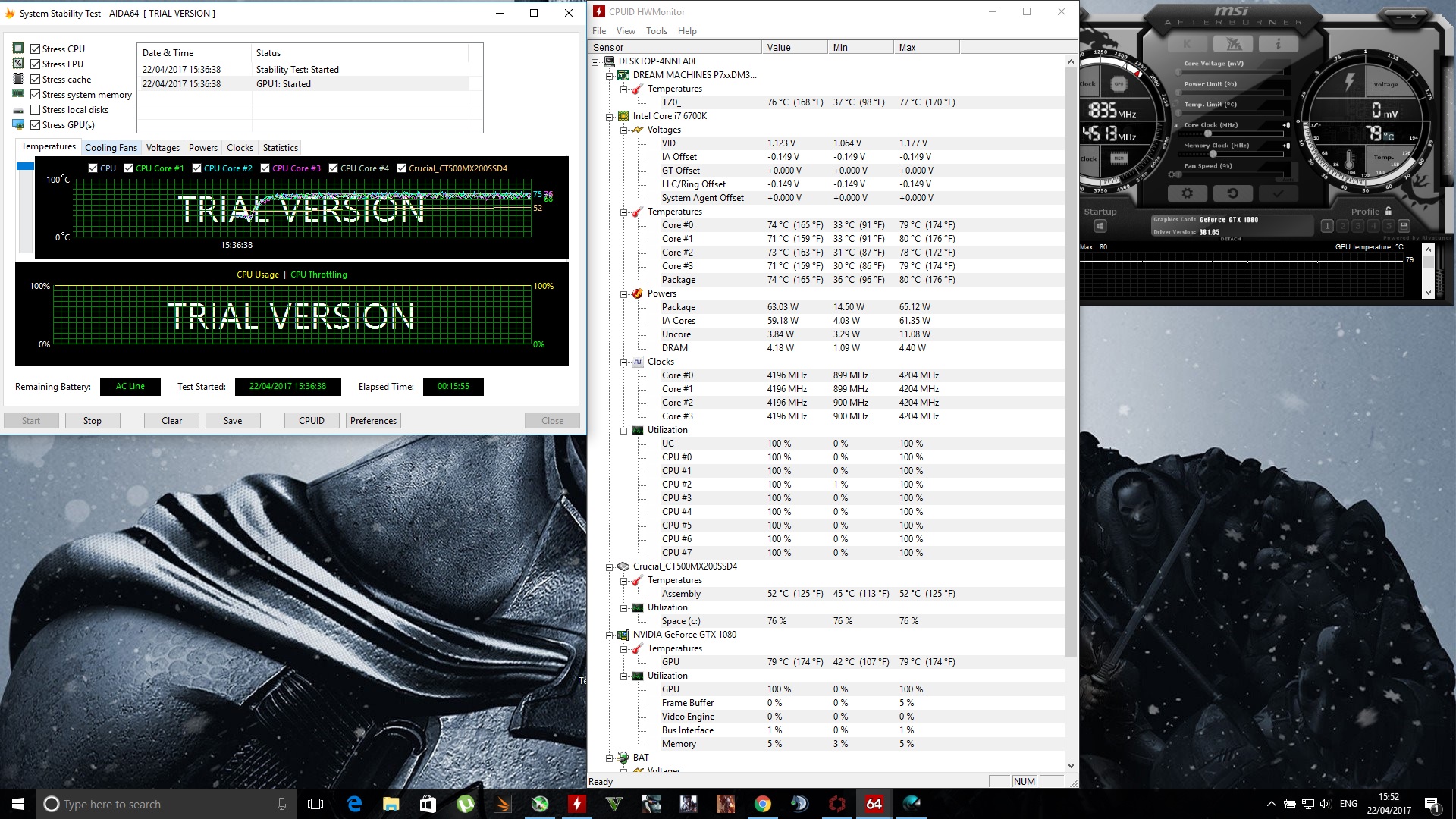This screenshot has height=819, width=1456.
Task: Apply Afterburner settings with checkmark button
Action: click(1278, 193)
